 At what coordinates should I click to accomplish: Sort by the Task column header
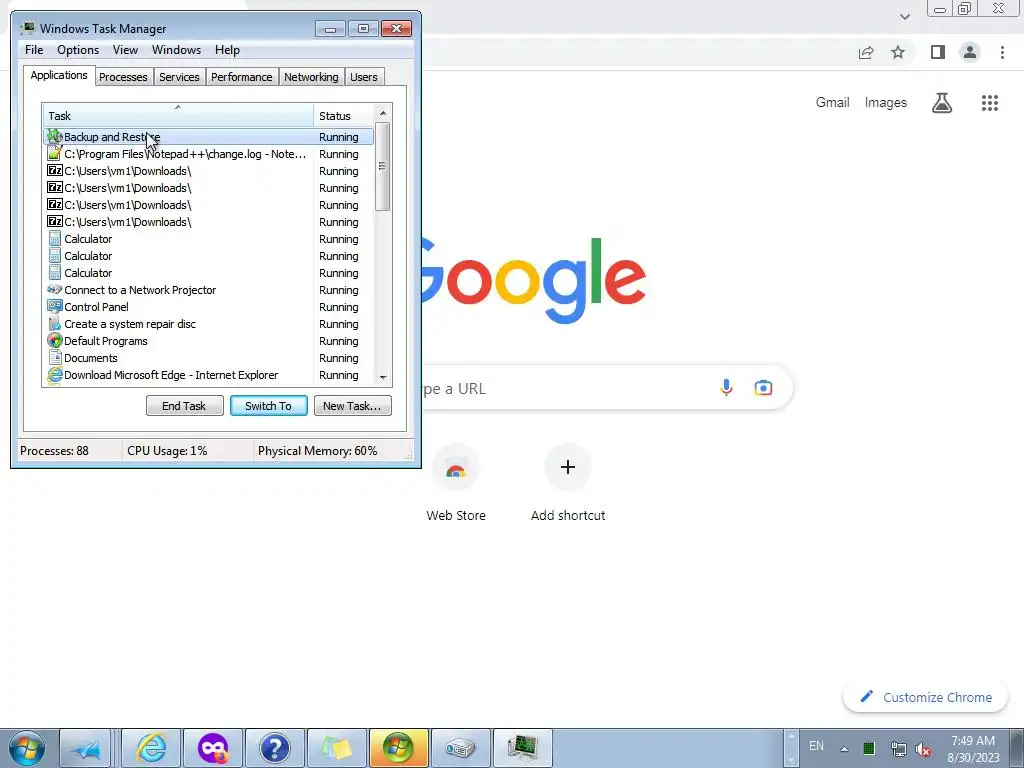pyautogui.click(x=178, y=116)
